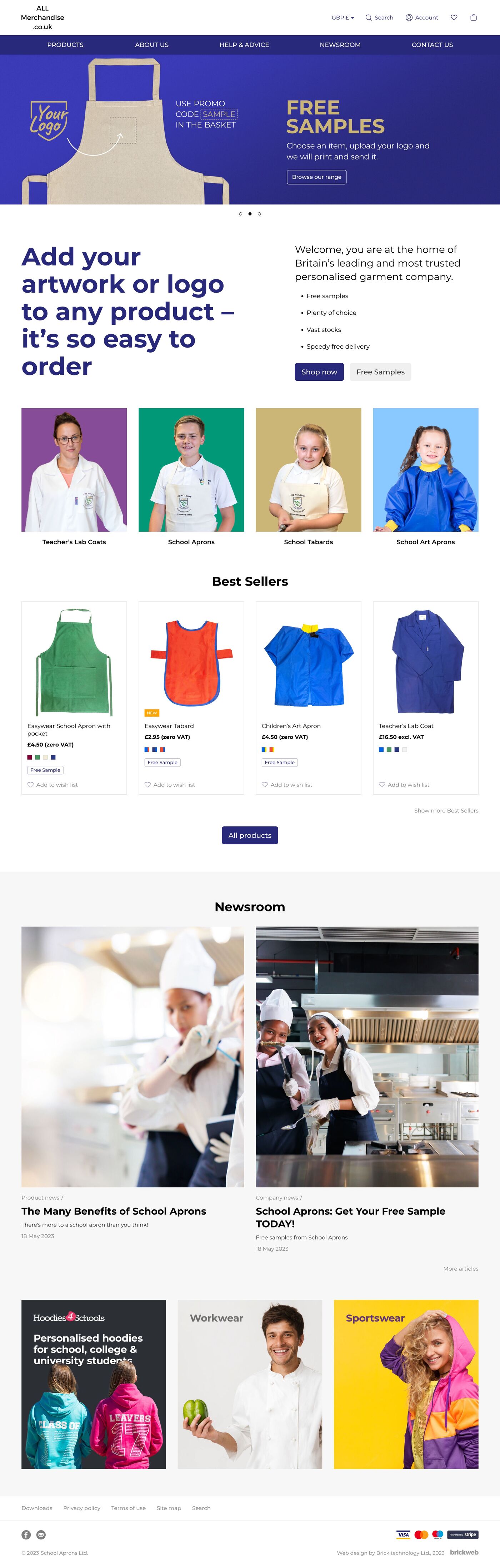This screenshot has height=1568, width=500.
Task: Click Browse our range banner button
Action: tap(317, 177)
